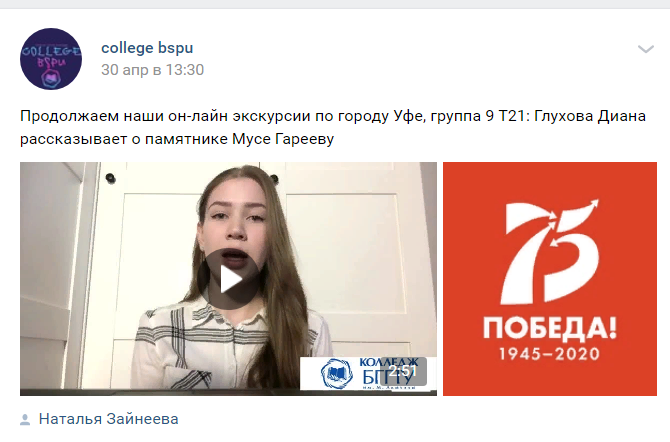Start the video with the play button
The width and height of the screenshot is (670, 442).
point(228,279)
